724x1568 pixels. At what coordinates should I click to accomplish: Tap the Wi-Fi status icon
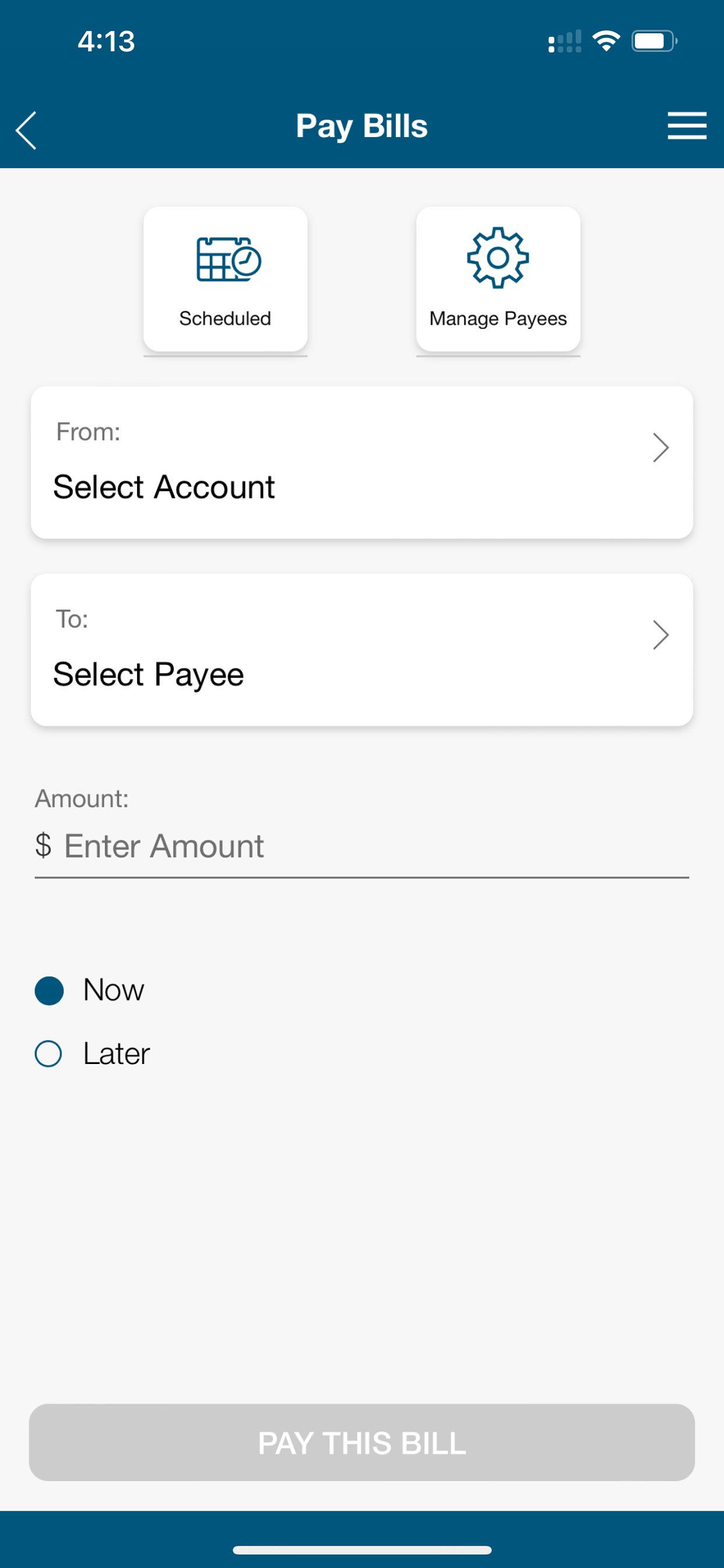pyautogui.click(x=606, y=41)
